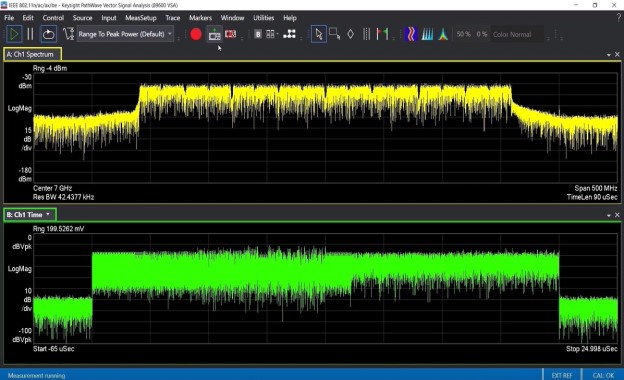Click the Rng -4 dBm label
The image size is (624, 380).
50,68
